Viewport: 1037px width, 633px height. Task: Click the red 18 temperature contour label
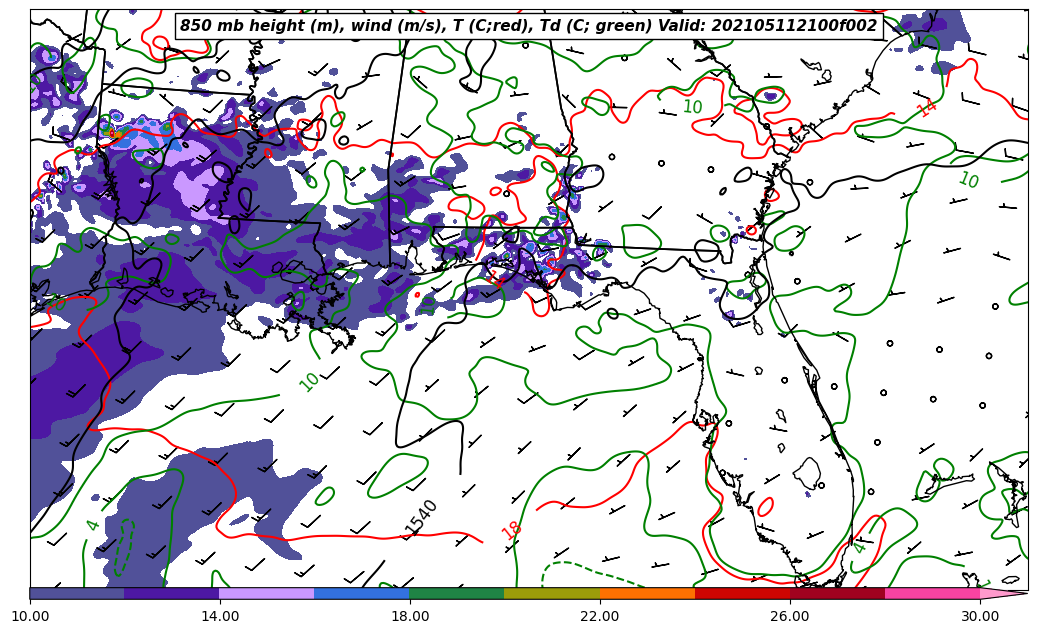(x=511, y=530)
